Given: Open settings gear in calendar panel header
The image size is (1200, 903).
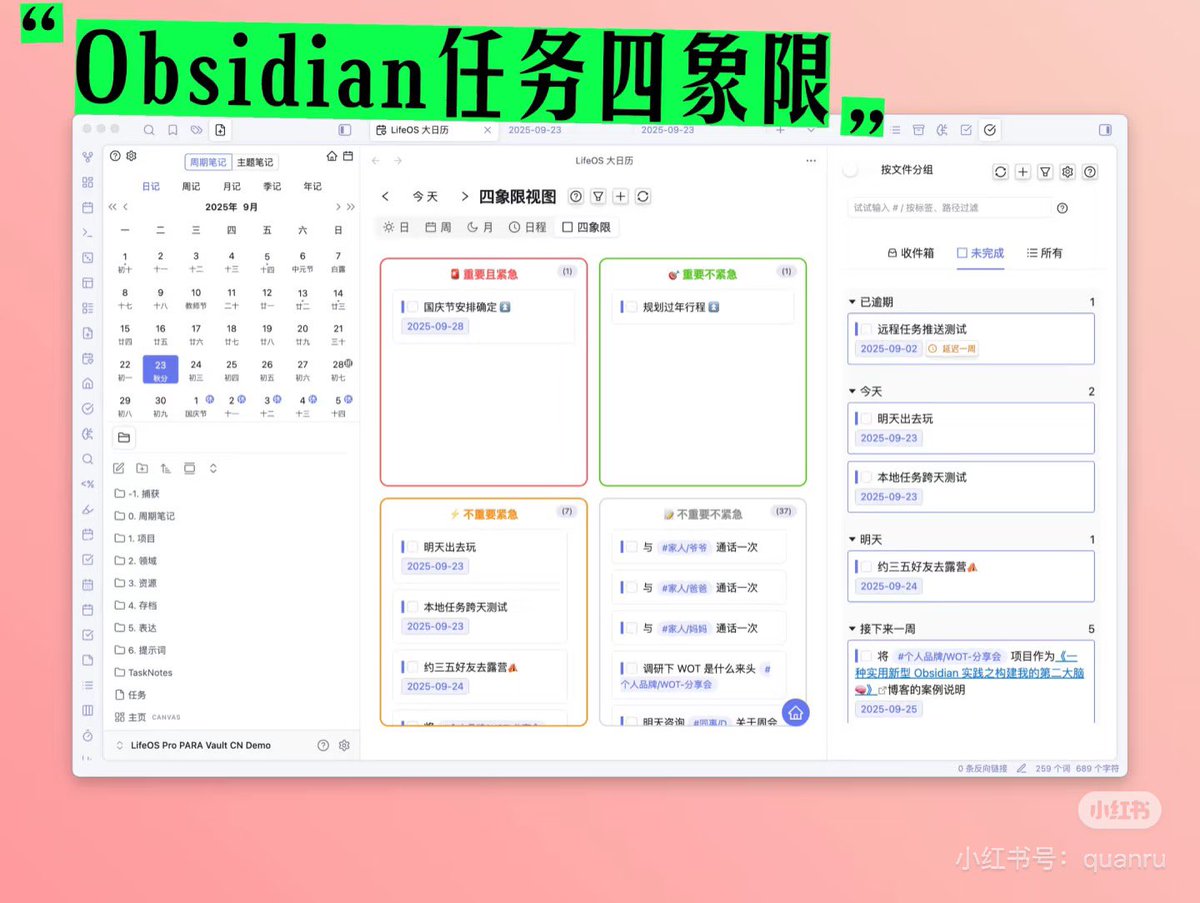Looking at the screenshot, I should coord(131,156).
